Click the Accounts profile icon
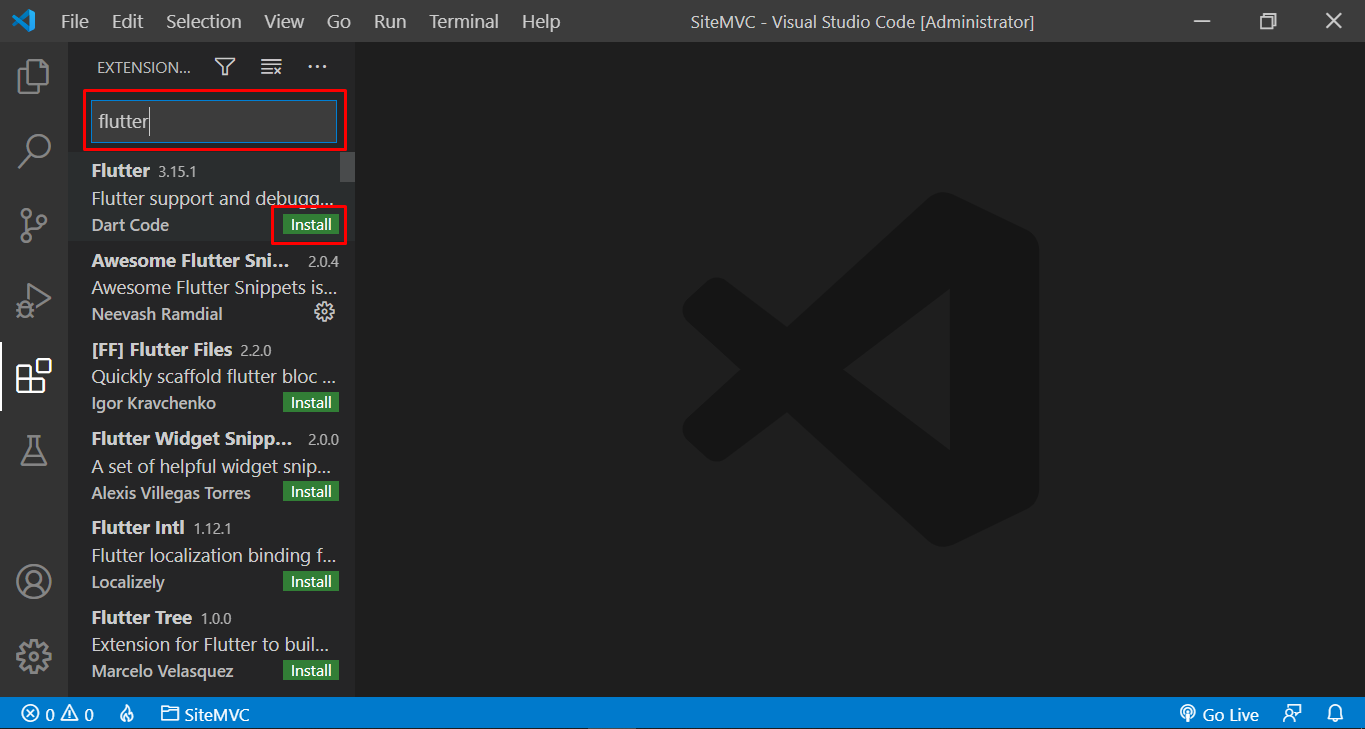Viewport: 1365px width, 729px height. pos(33,581)
